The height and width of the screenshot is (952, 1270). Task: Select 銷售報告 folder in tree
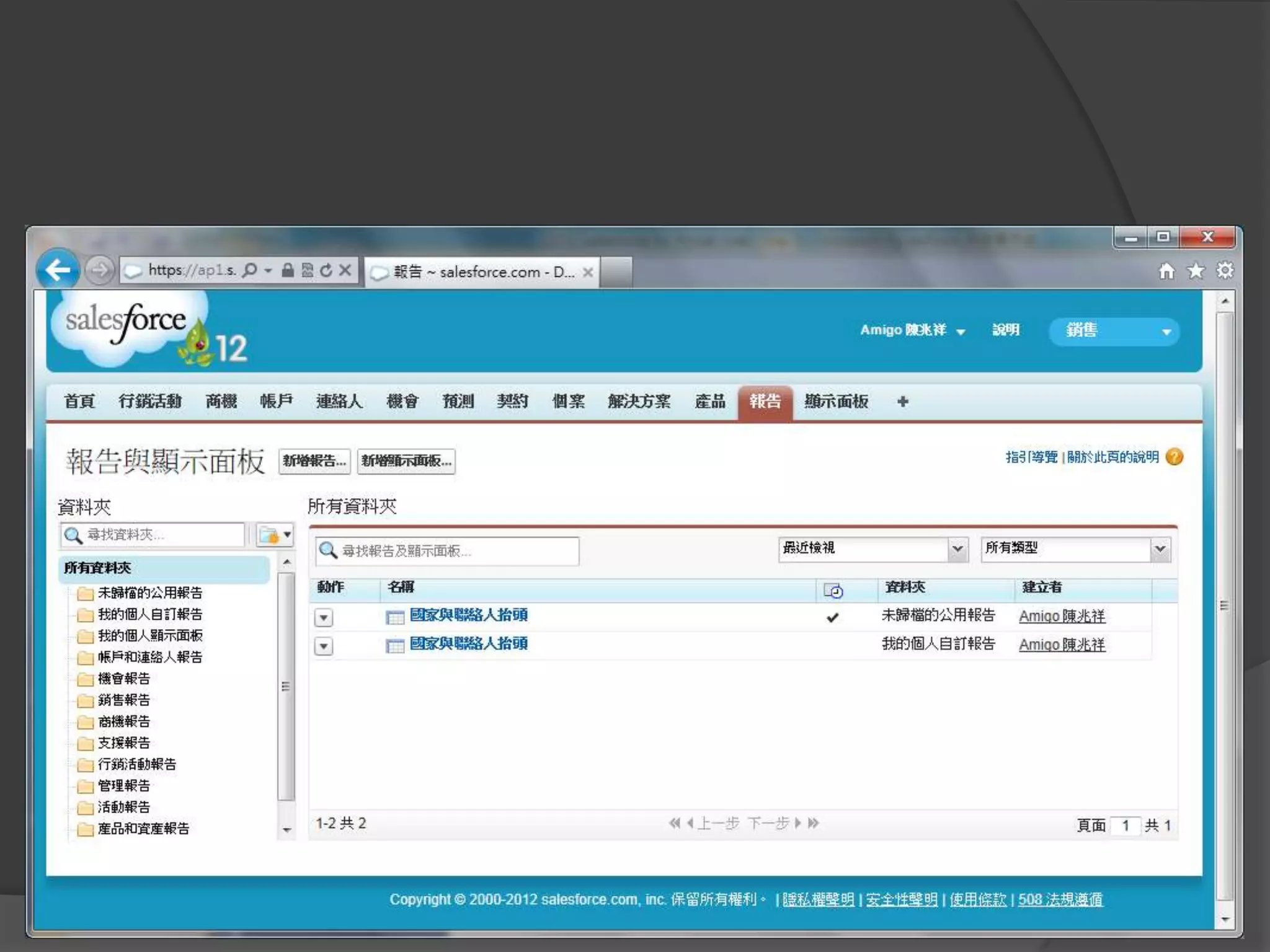[x=123, y=700]
